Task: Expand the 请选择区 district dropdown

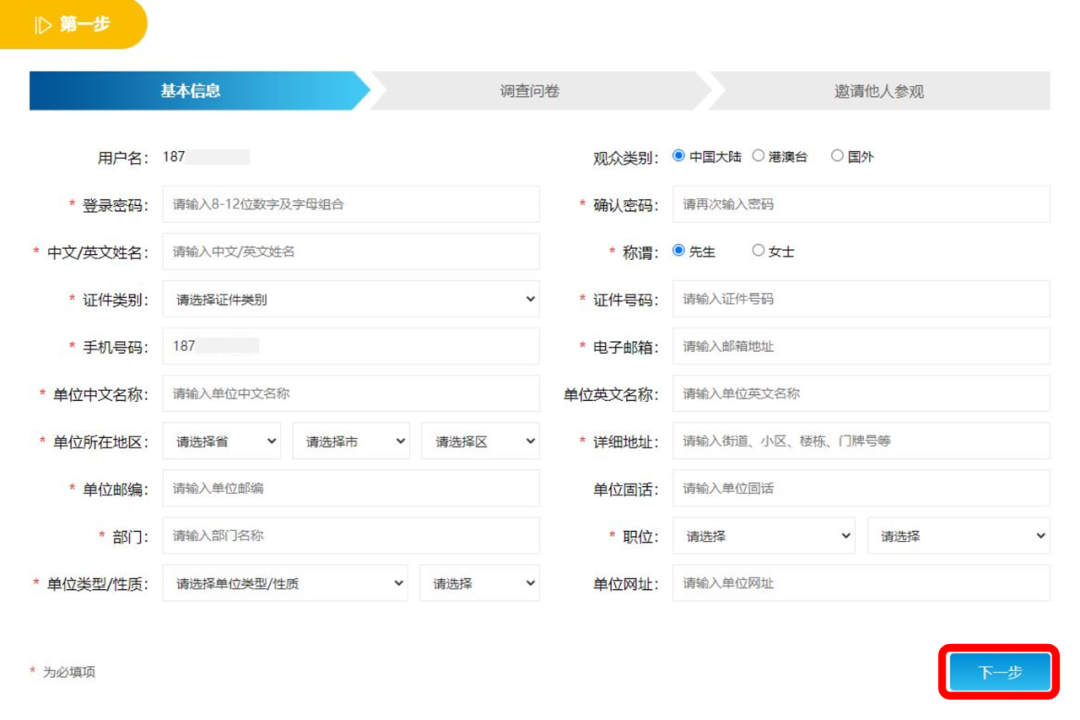Action: click(480, 441)
